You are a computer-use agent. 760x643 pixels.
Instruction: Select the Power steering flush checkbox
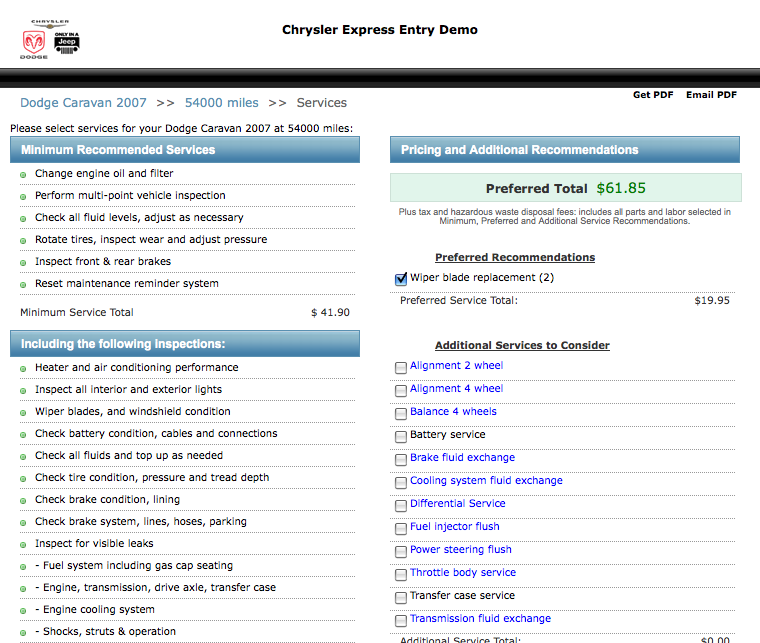401,552
